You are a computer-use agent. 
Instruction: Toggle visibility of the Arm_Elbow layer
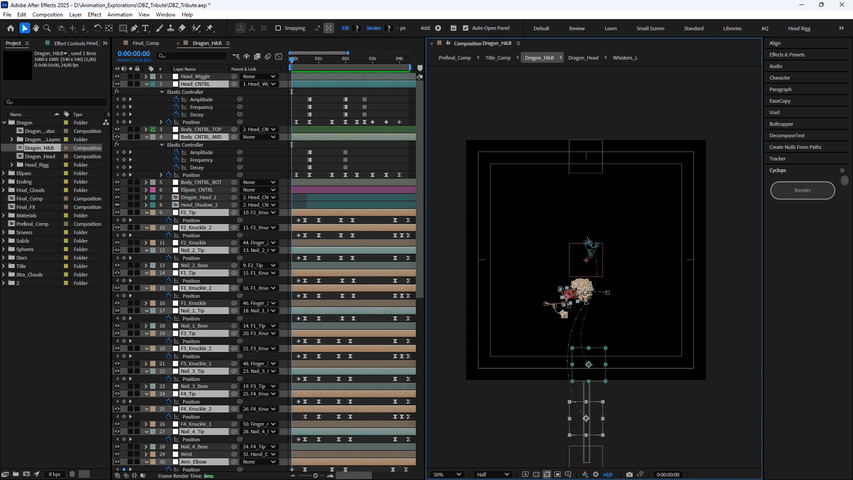[117, 461]
